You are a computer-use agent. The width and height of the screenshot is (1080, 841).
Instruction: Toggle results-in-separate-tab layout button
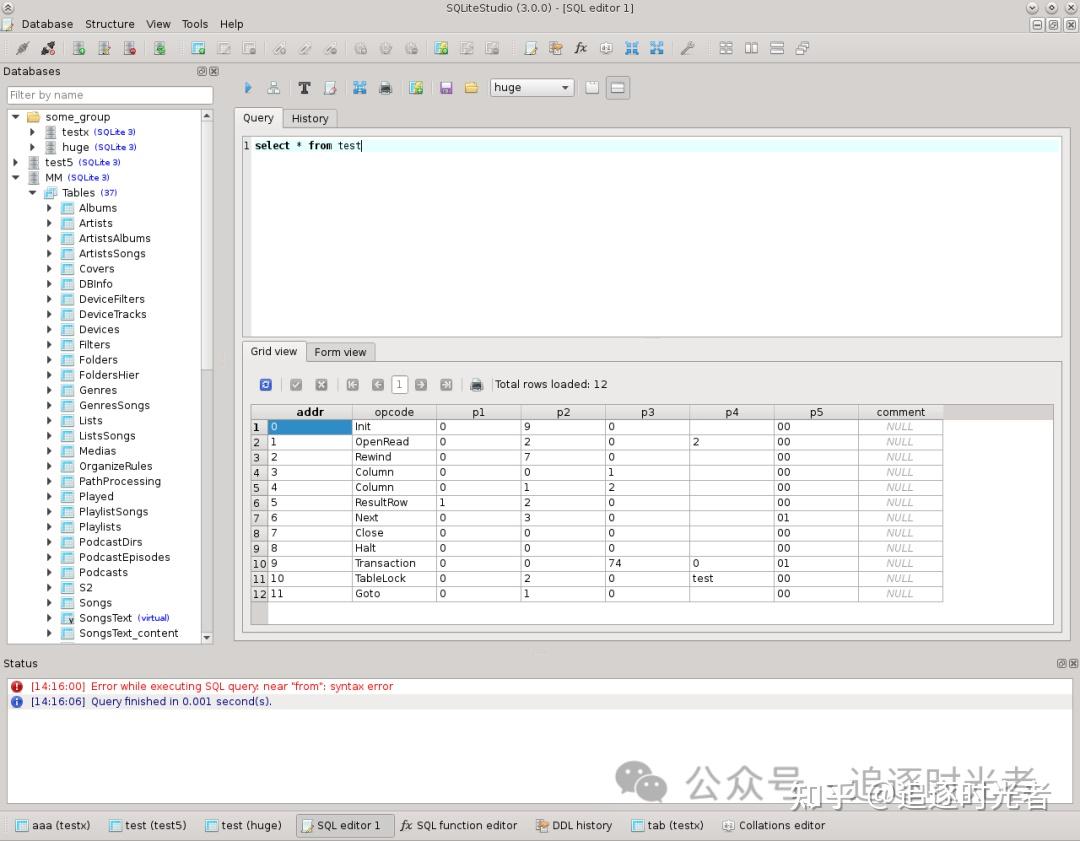coord(592,88)
